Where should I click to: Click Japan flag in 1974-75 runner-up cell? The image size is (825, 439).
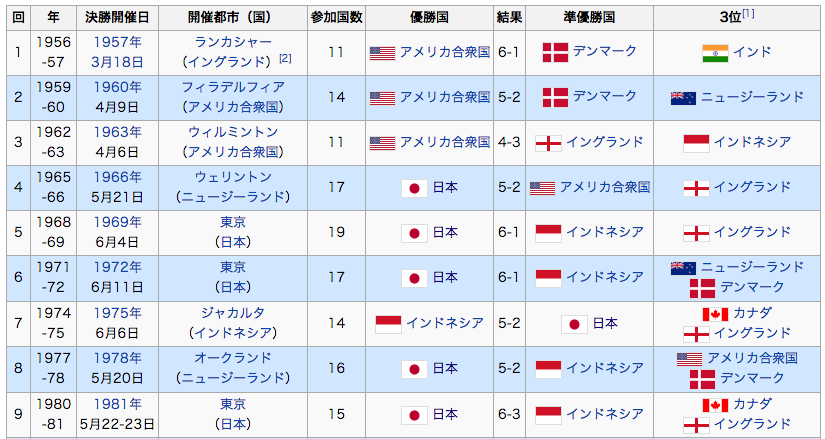click(574, 323)
